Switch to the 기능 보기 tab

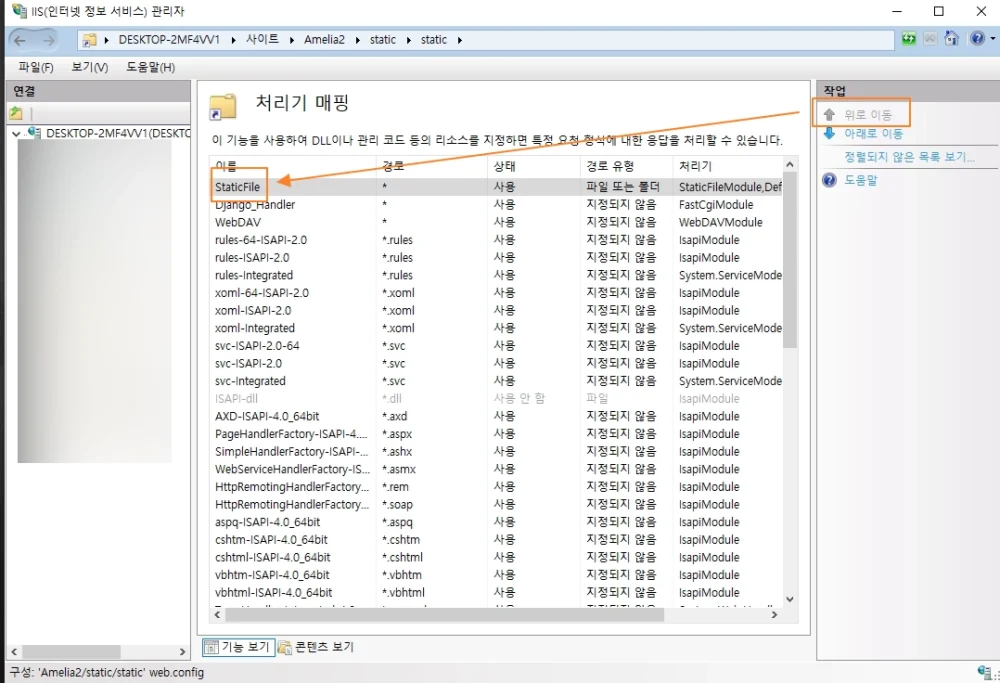(x=239, y=647)
